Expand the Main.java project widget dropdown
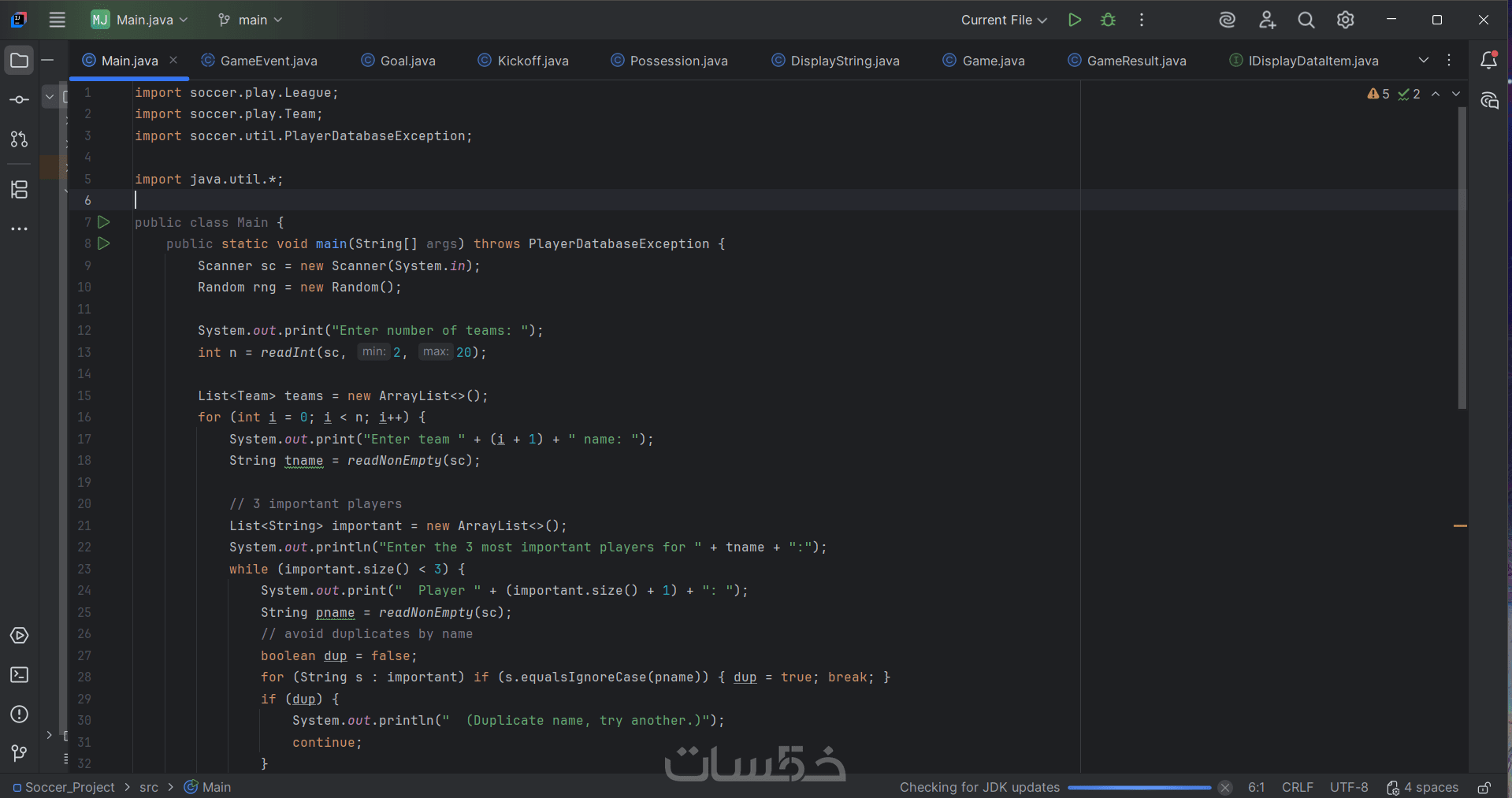Screen dimensions: 1512x798 coord(140,20)
